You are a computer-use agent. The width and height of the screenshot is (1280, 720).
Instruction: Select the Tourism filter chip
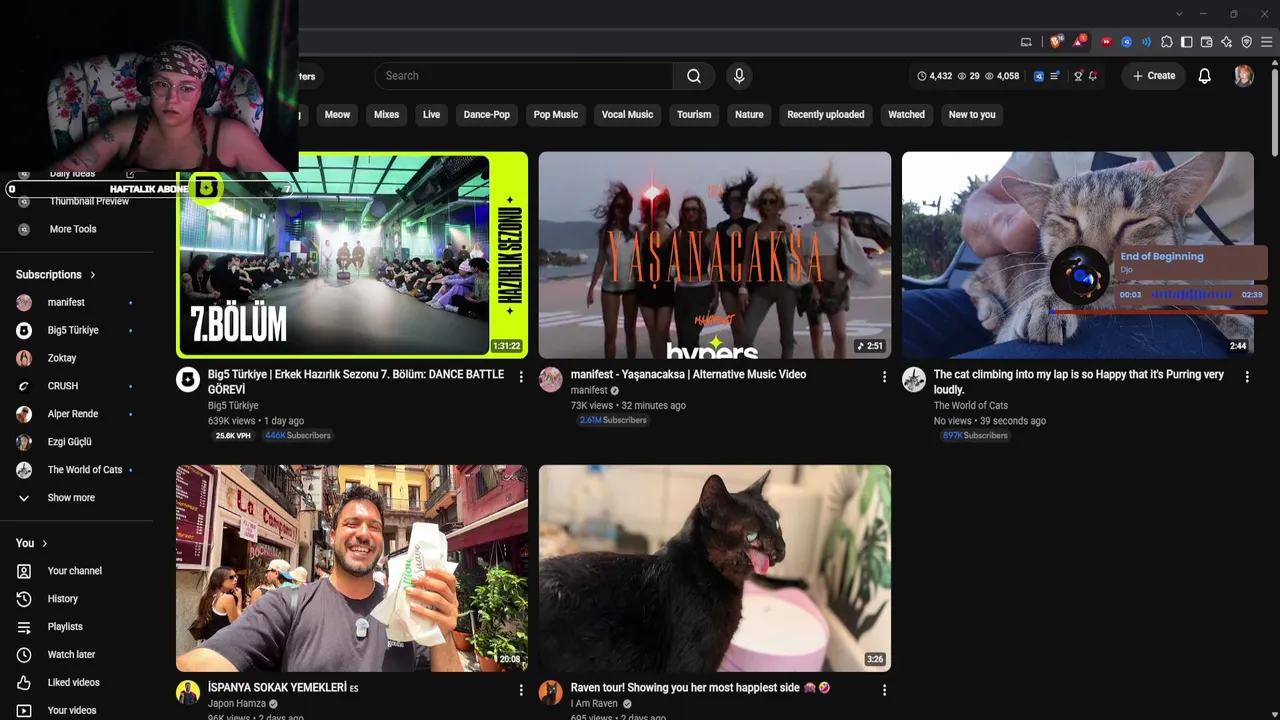[694, 115]
